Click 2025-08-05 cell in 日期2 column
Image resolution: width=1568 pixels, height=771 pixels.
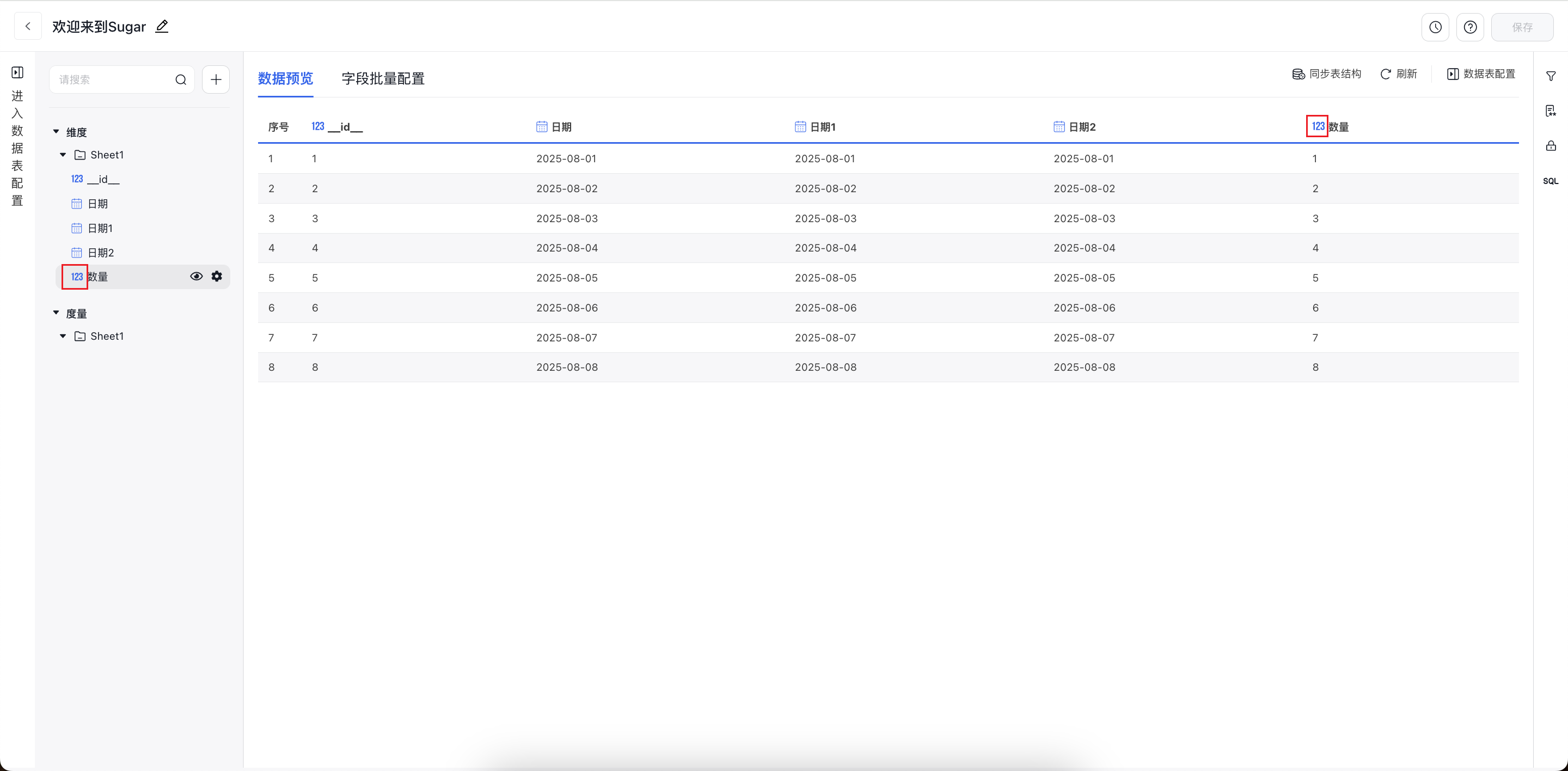1084,278
